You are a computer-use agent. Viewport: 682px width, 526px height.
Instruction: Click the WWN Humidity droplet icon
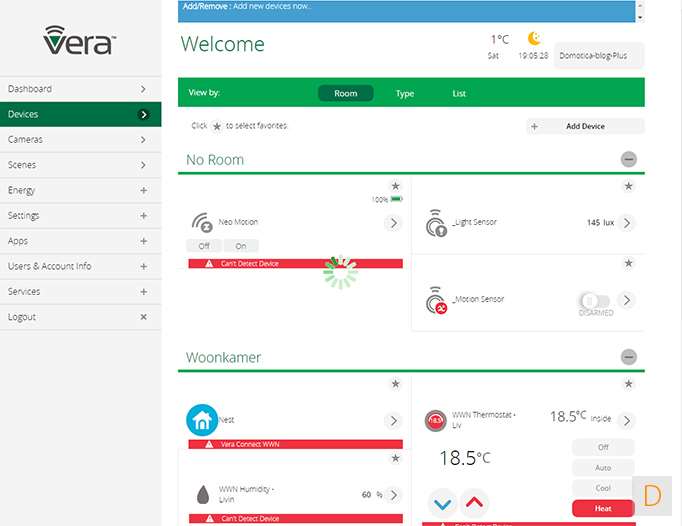(x=201, y=494)
